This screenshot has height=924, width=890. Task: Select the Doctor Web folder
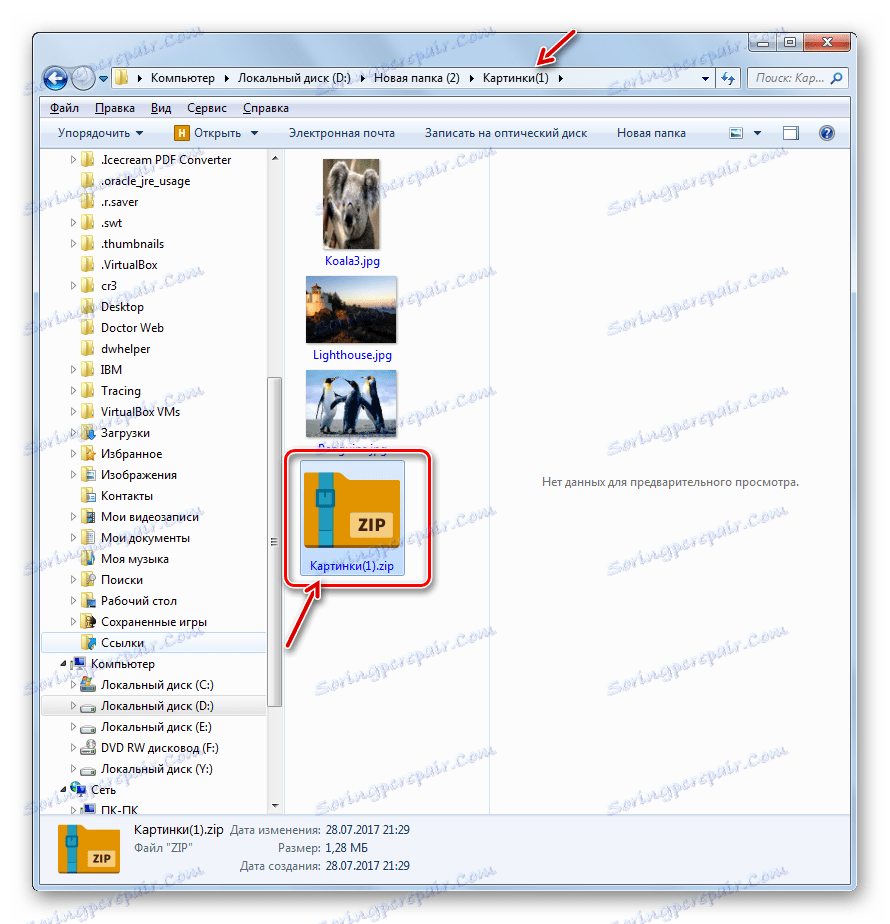point(132,328)
